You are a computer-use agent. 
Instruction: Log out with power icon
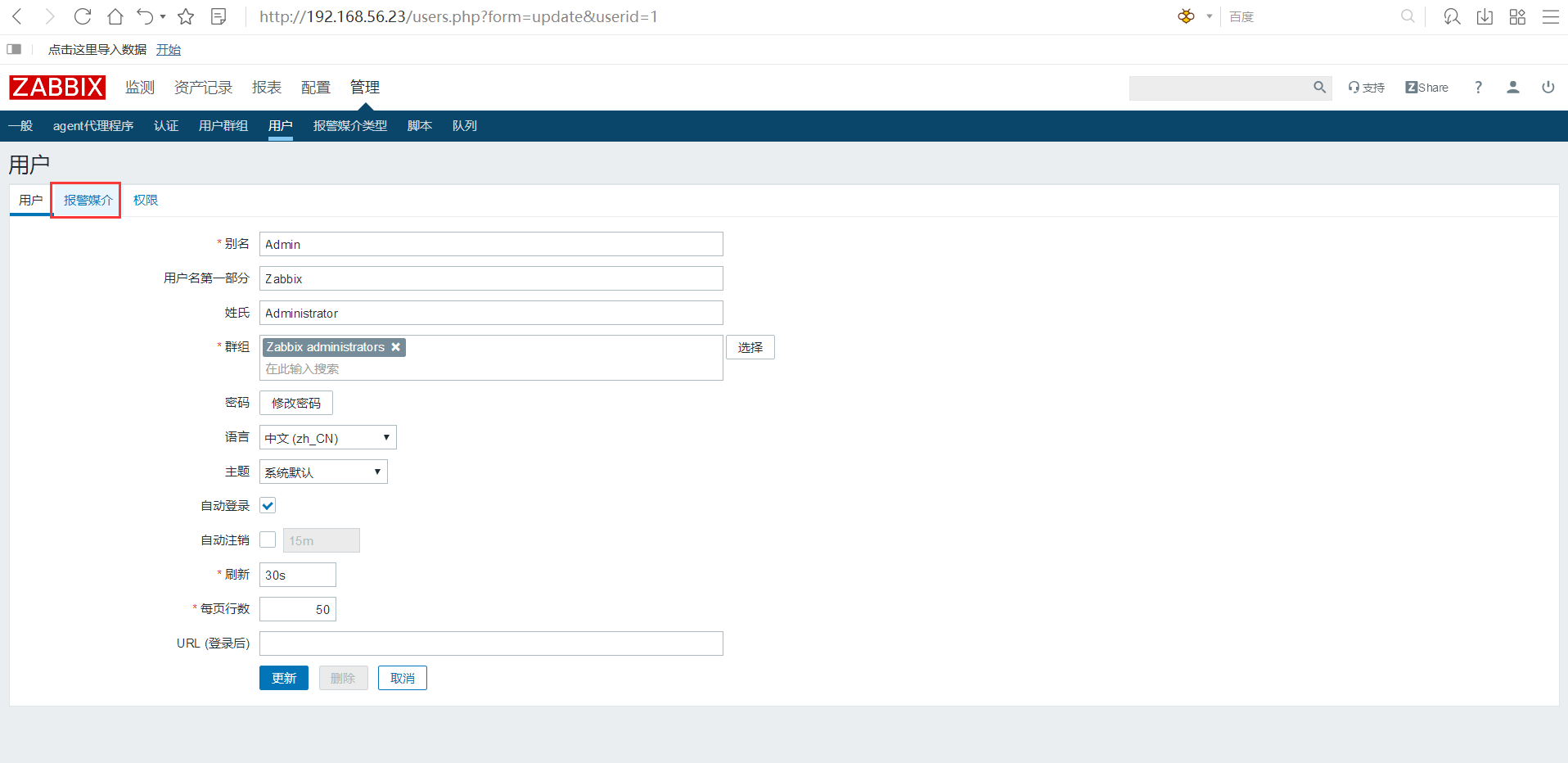pos(1548,88)
